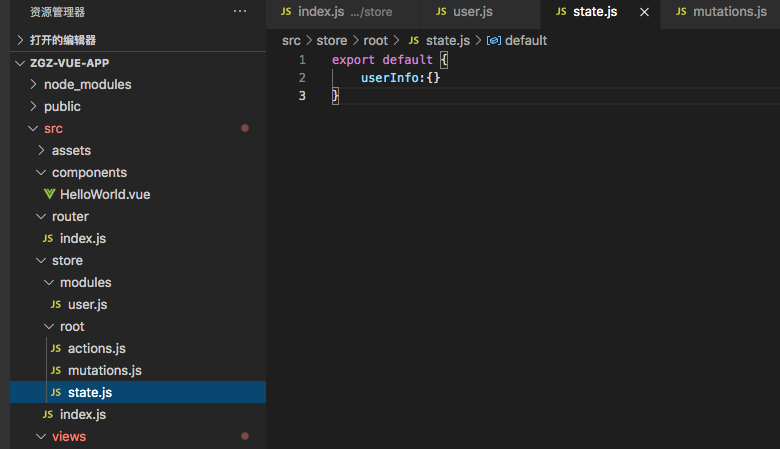This screenshot has height=449, width=780.
Task: Click the userInfo line in the editor
Action: click(400, 78)
